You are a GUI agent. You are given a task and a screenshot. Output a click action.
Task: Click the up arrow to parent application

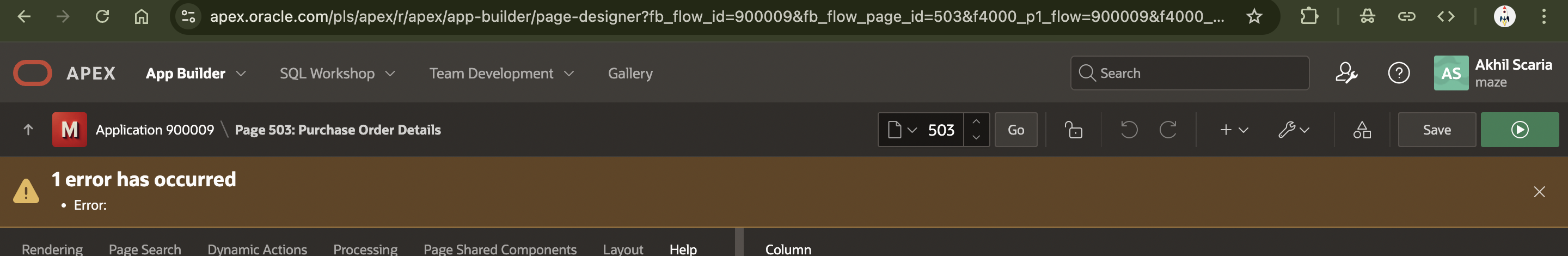point(28,130)
